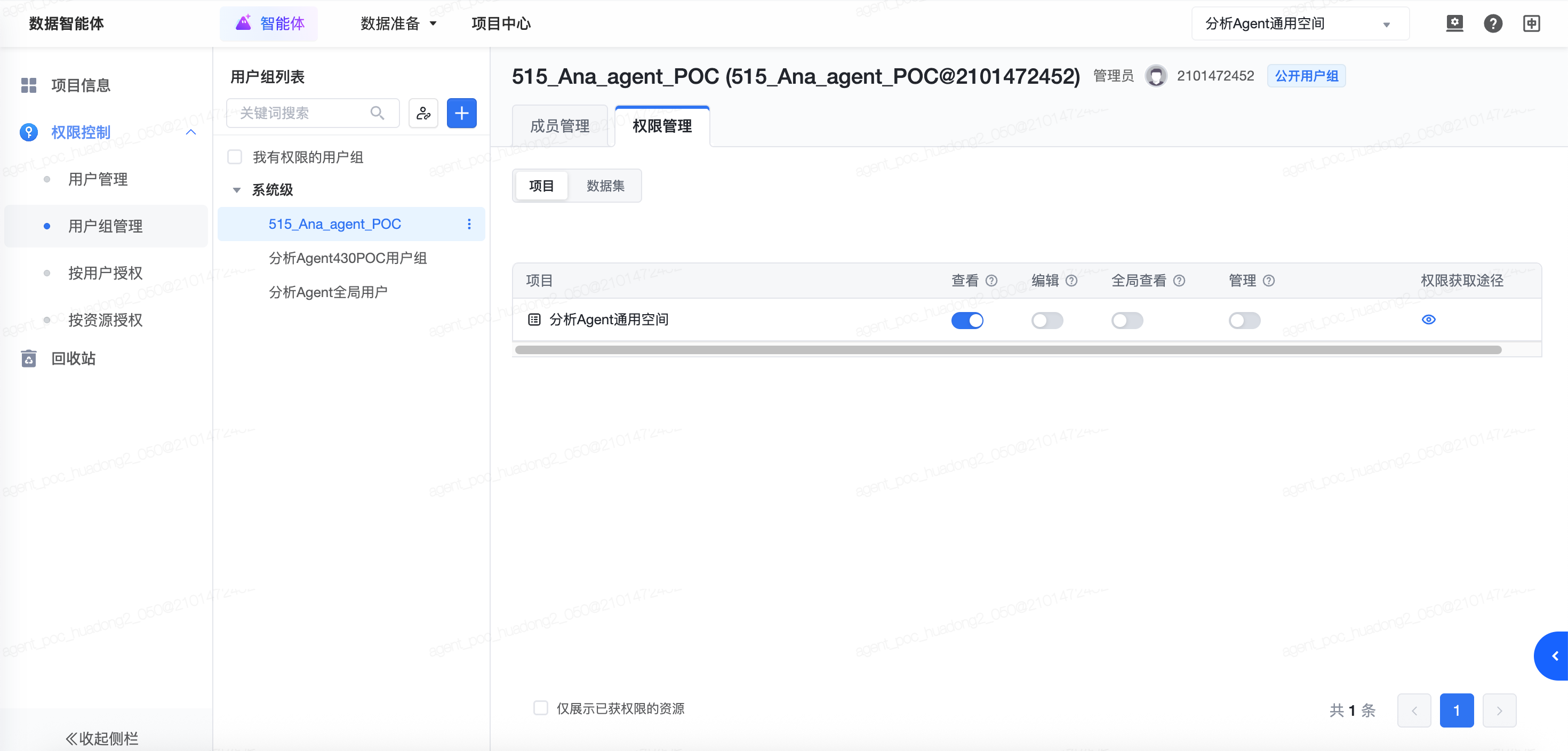Collapse the 系统级 tree group
Viewport: 1568px width, 751px height.
[x=237, y=190]
